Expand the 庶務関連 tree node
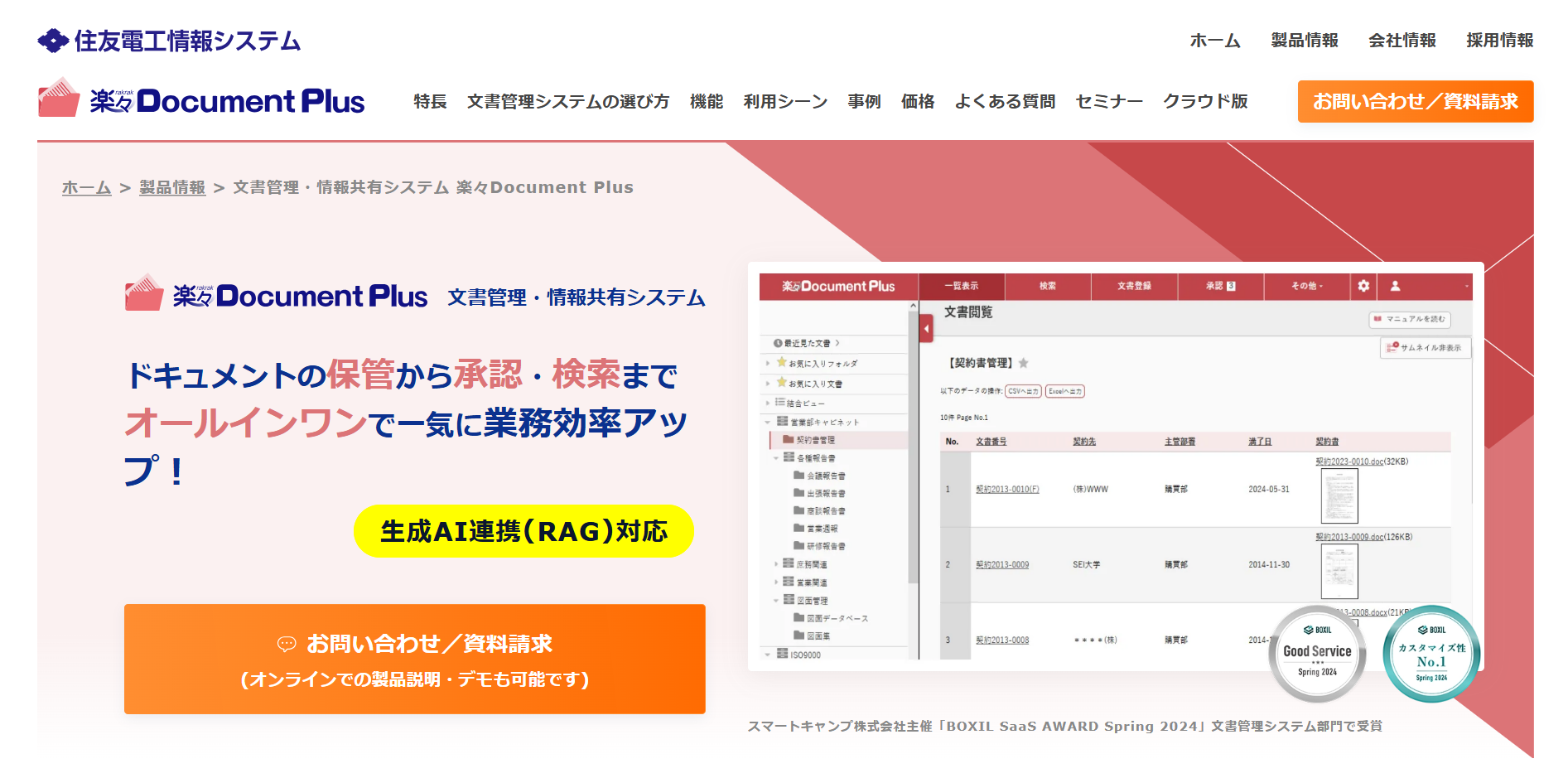1568x778 pixels. (776, 563)
